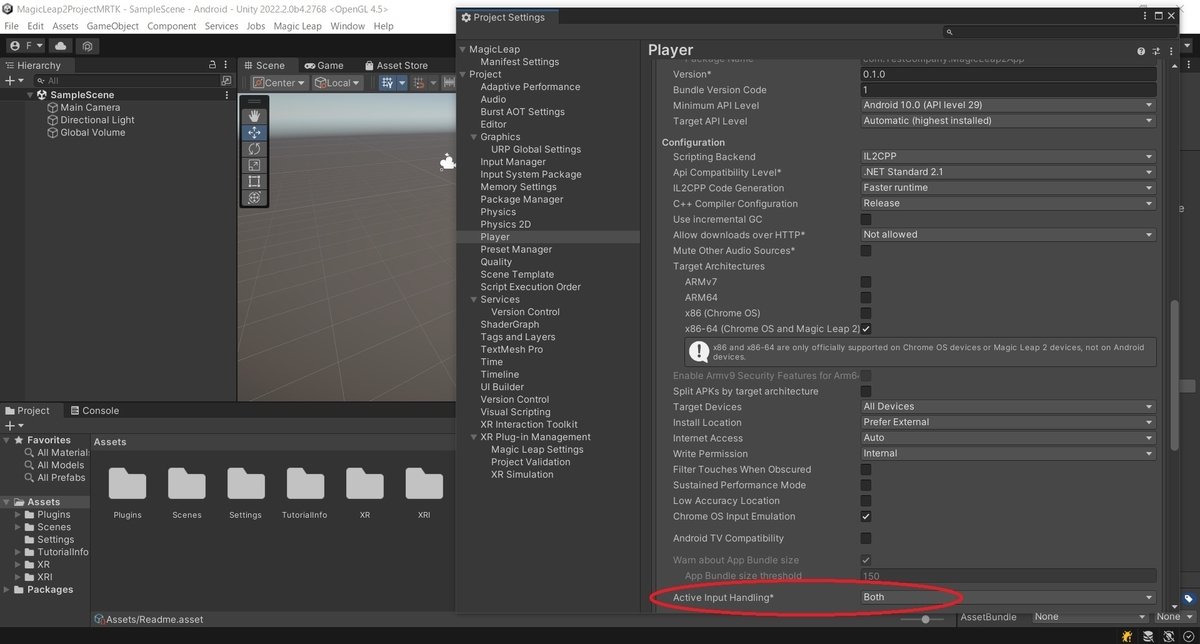This screenshot has width=1200, height=644.
Task: Click the cloud services icon in toolbar
Action: pos(61,46)
